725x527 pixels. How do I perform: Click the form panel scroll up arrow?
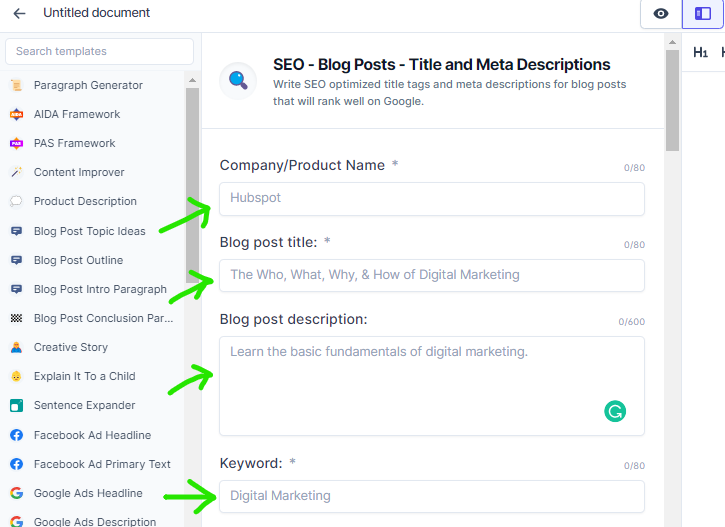(x=672, y=42)
